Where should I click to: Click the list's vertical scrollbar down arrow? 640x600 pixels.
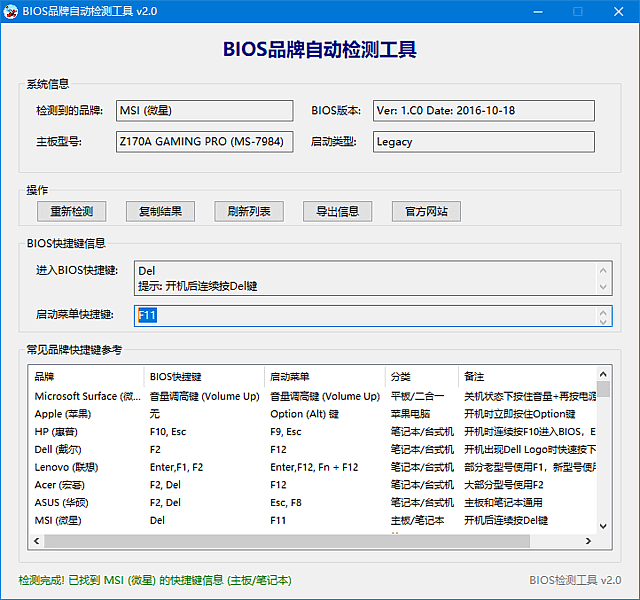[603, 526]
